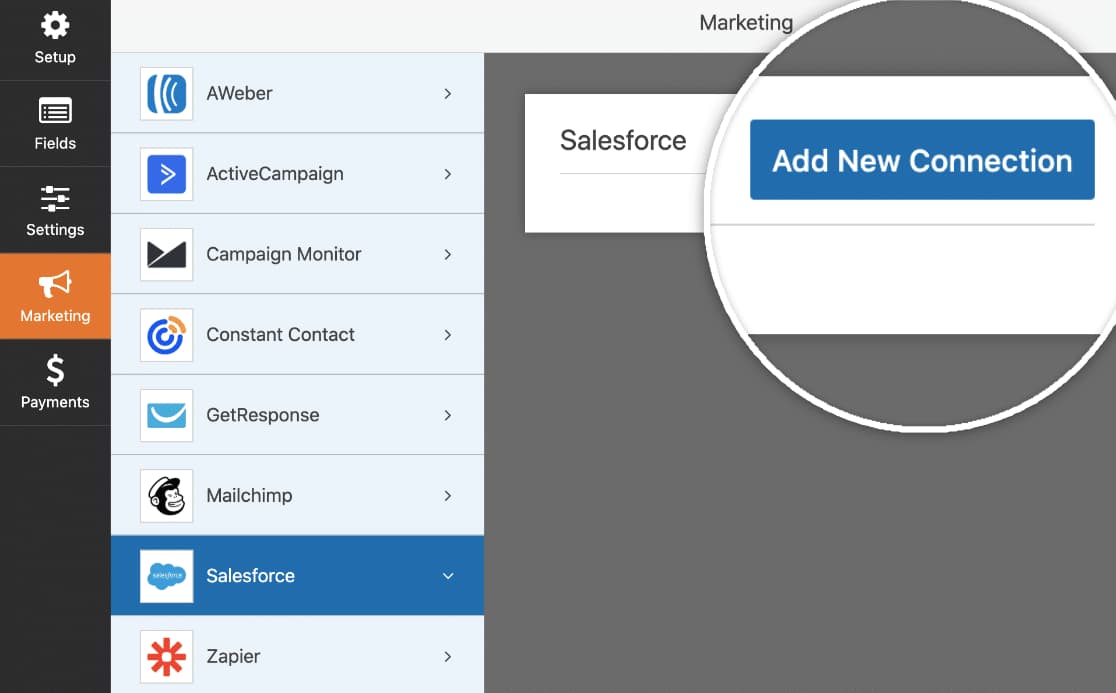The height and width of the screenshot is (693, 1116).
Task: Click the Add New Connection button
Action: tap(921, 159)
